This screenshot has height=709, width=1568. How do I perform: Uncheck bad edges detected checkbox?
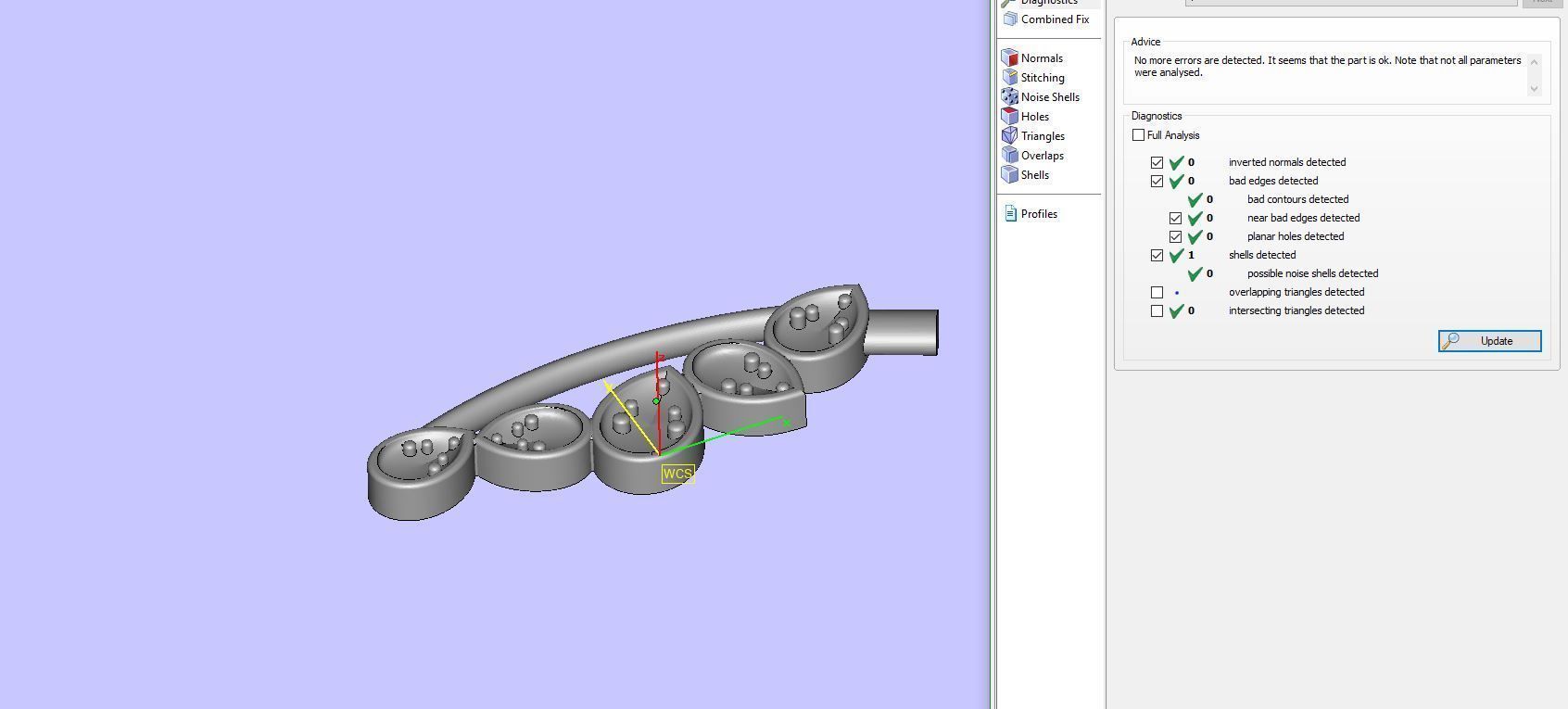tap(1157, 181)
